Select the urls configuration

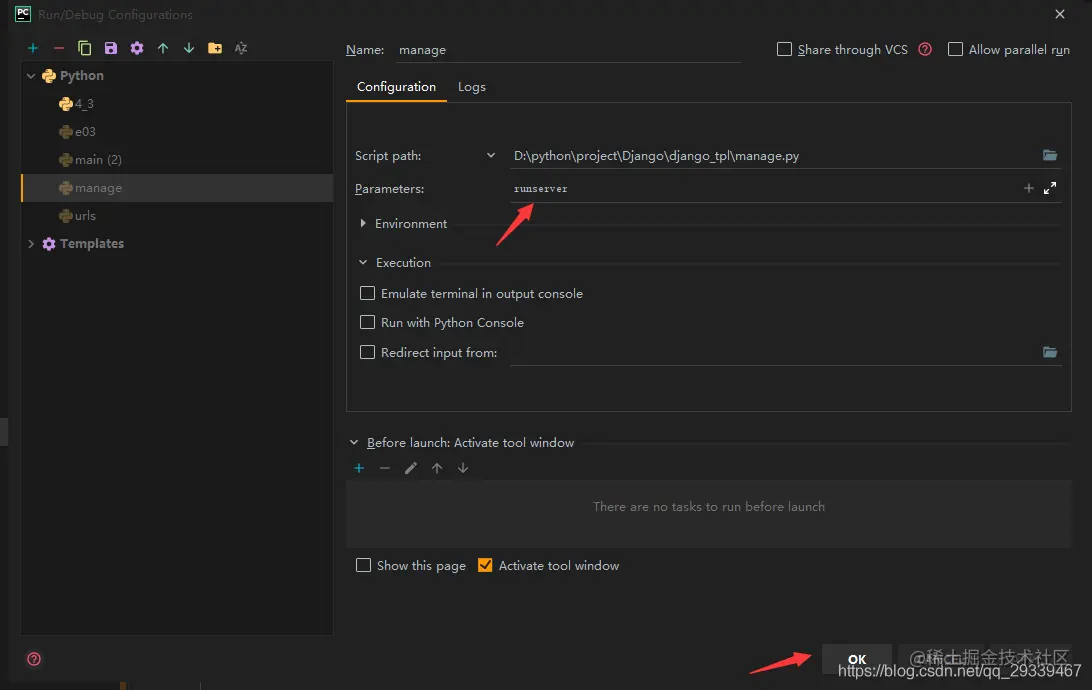coord(178,216)
